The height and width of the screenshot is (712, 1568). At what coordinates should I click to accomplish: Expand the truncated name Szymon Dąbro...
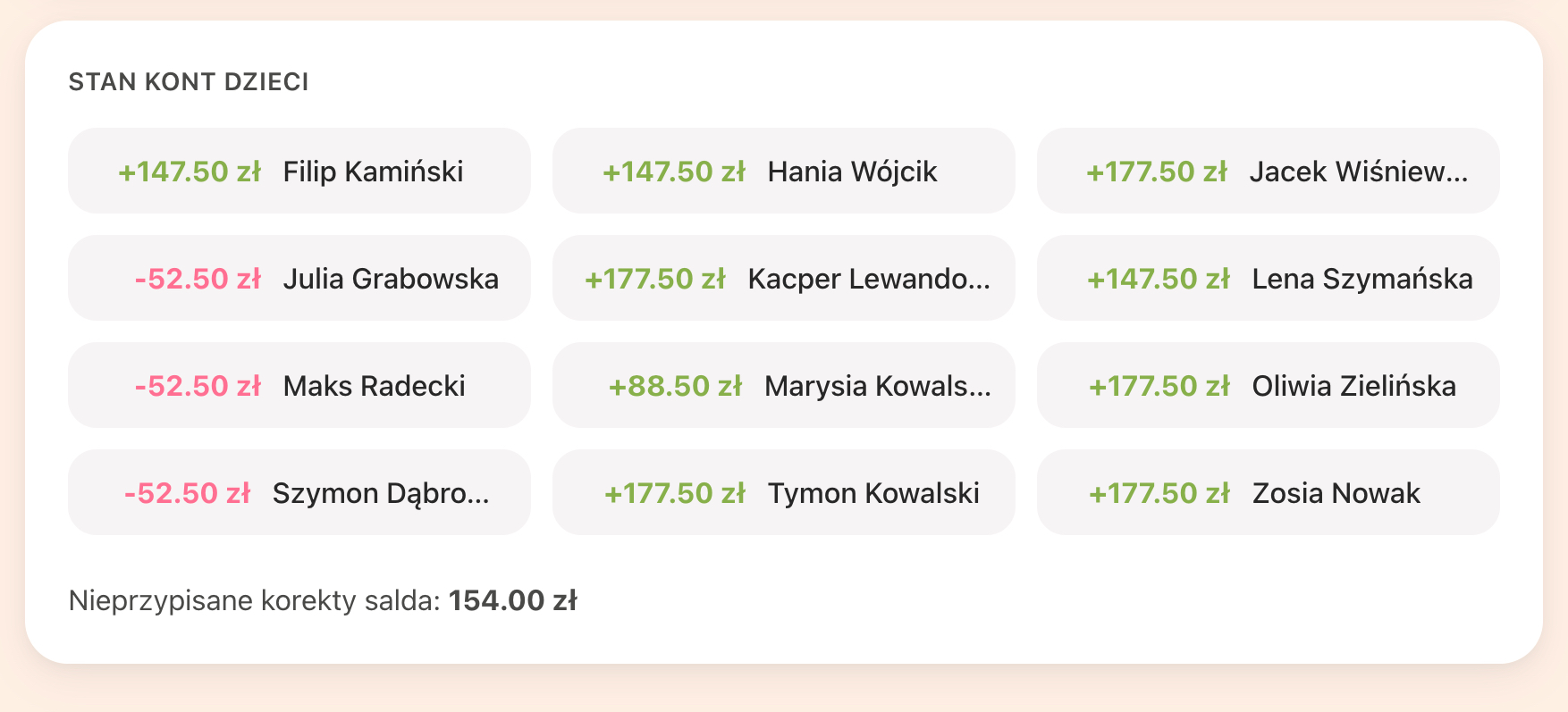click(379, 492)
